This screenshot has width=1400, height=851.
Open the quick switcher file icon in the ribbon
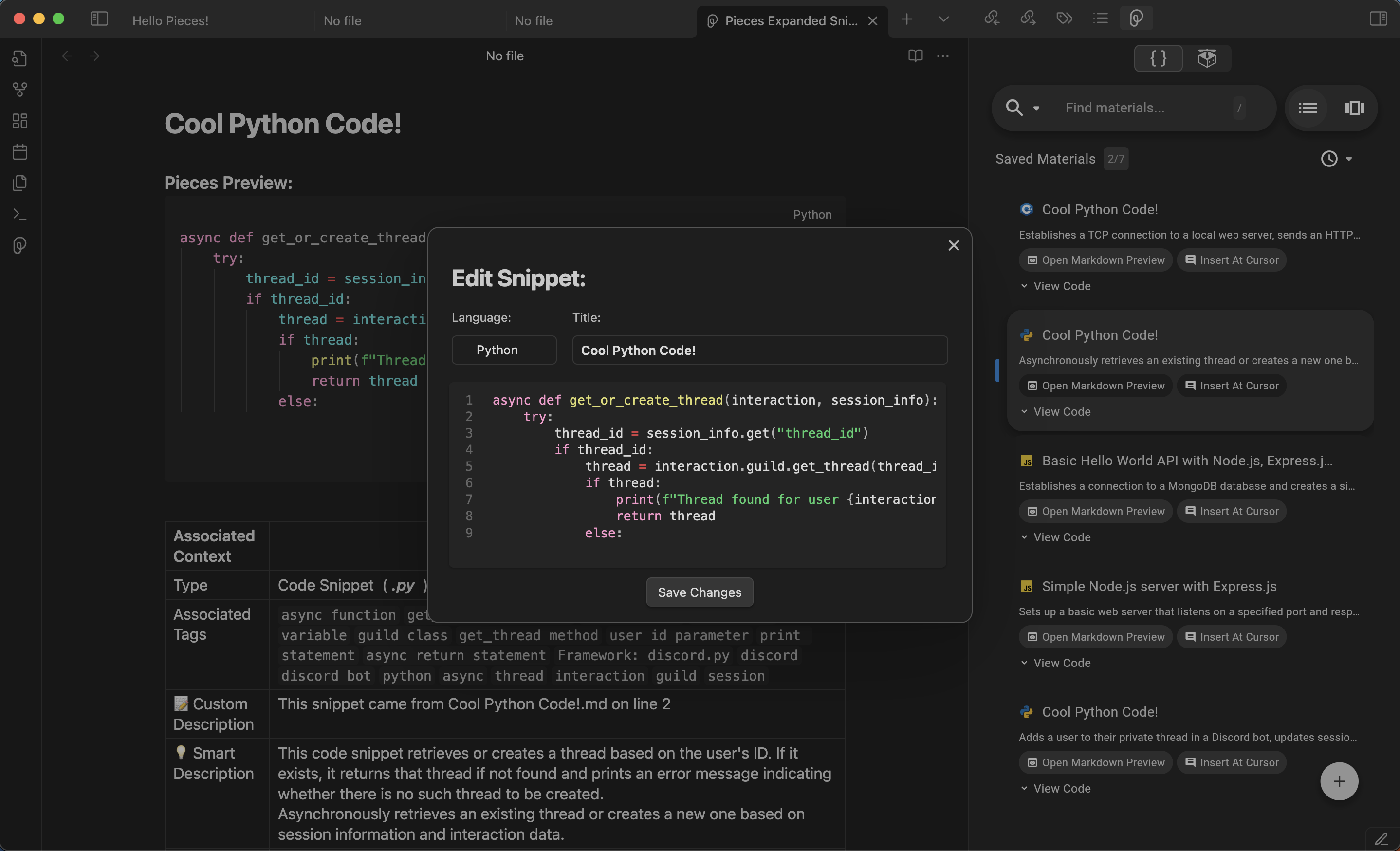click(x=20, y=58)
